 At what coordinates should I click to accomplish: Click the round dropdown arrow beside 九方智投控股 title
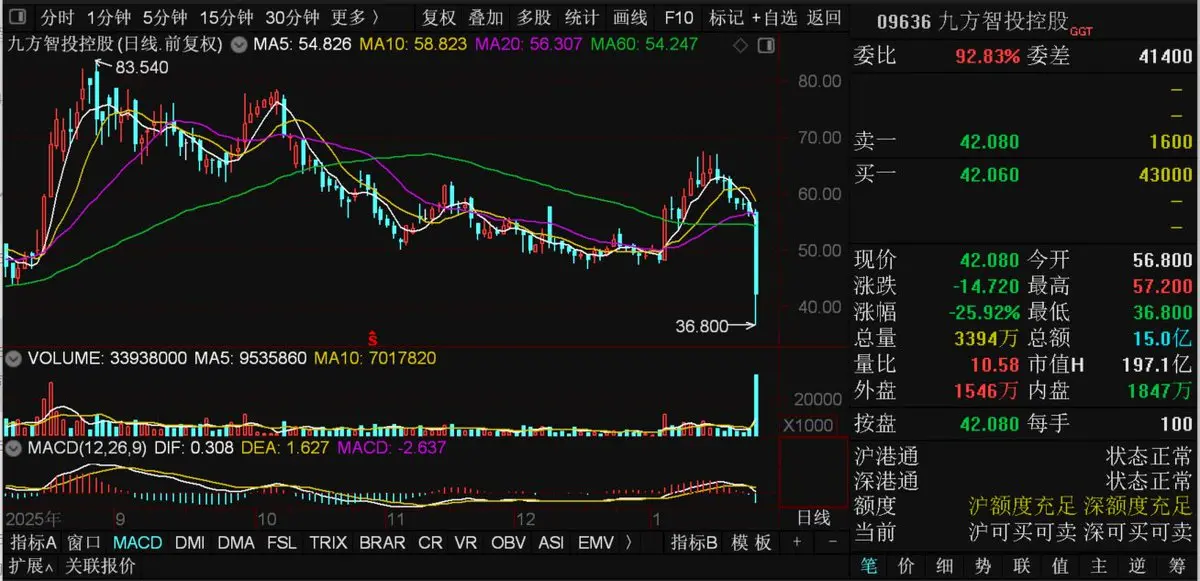click(x=239, y=45)
